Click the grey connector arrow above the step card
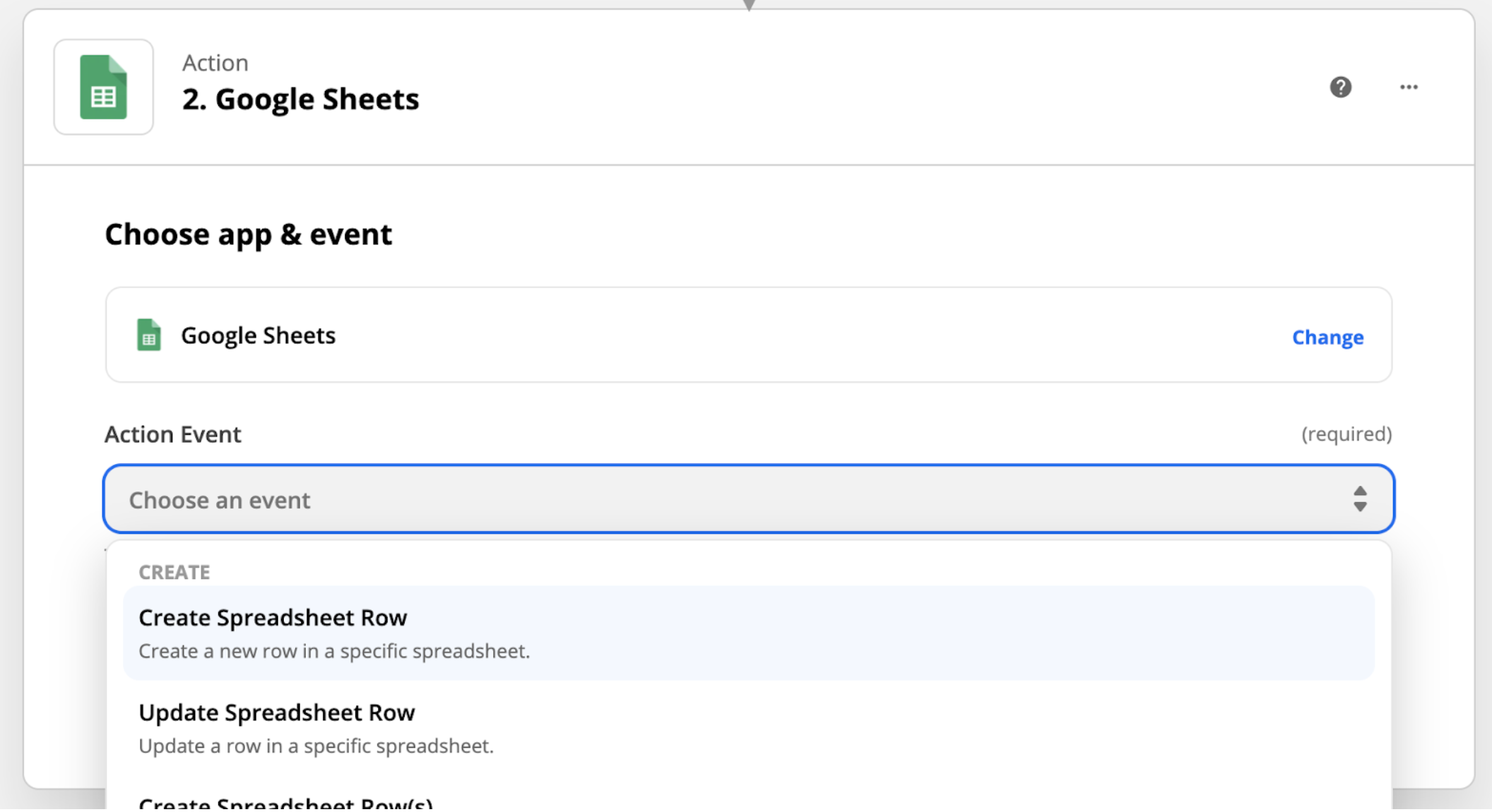Viewport: 1492px width, 812px height. click(x=747, y=6)
